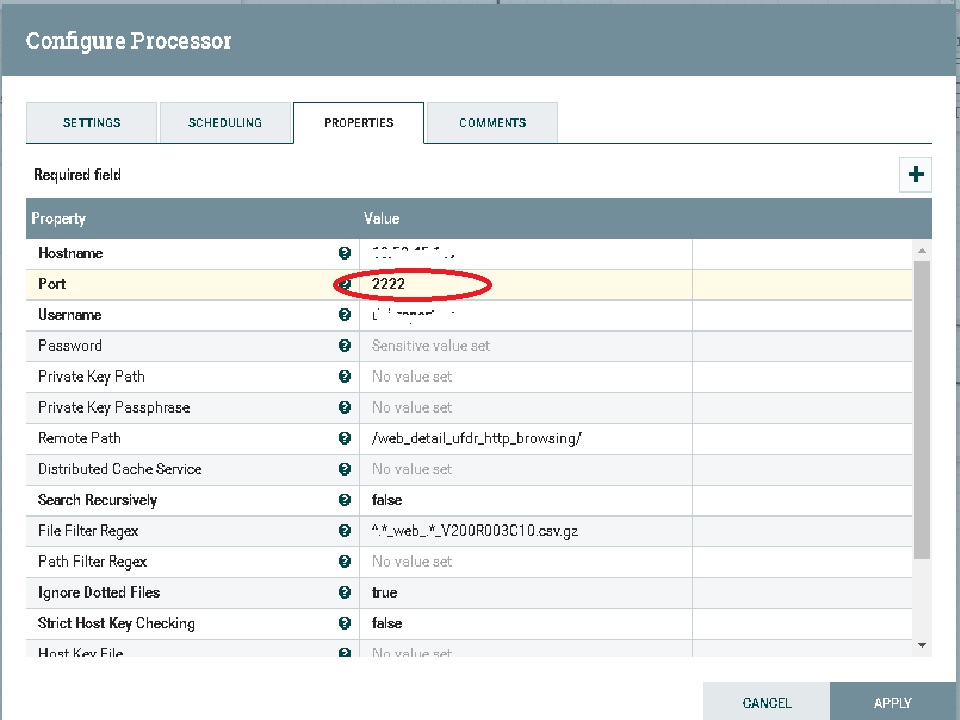Add a new property with the plus icon

915,174
